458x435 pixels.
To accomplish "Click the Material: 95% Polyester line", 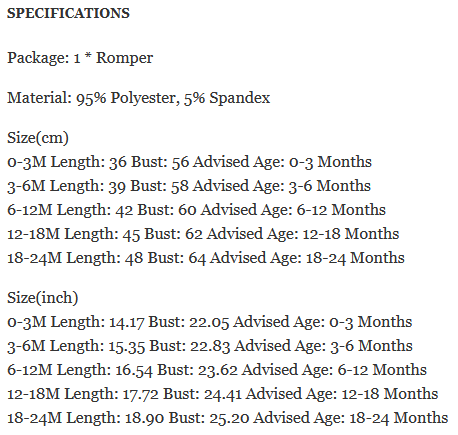I will pos(138,98).
